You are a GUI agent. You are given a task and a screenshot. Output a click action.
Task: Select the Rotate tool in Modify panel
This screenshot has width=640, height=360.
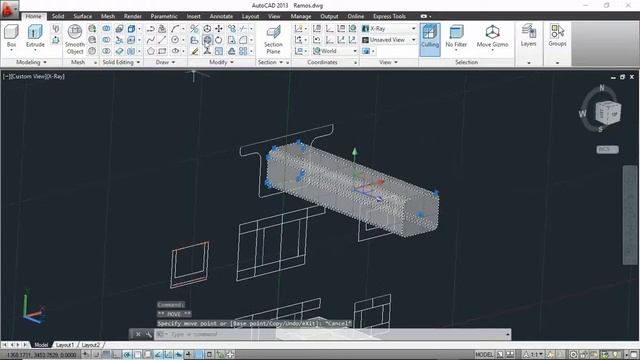point(219,40)
